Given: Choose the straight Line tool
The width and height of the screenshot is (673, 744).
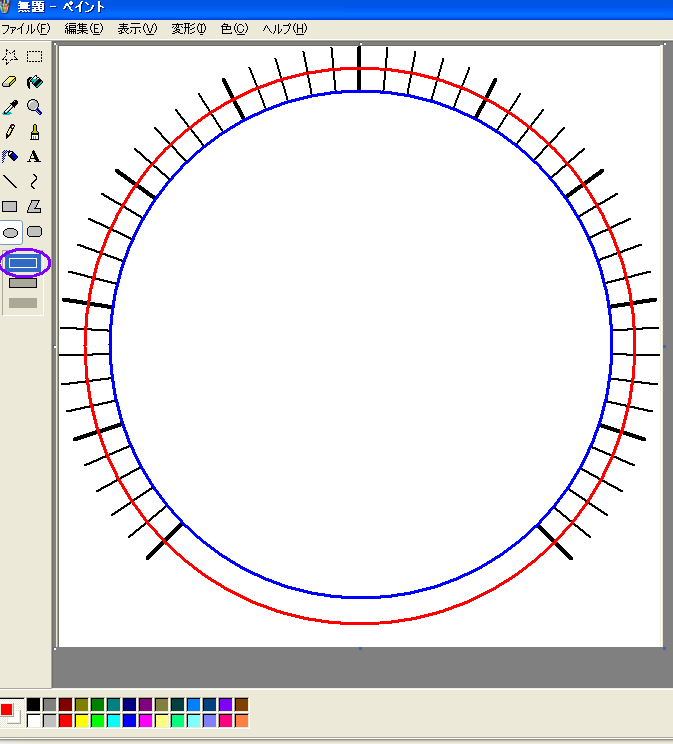Looking at the screenshot, I should (10, 181).
